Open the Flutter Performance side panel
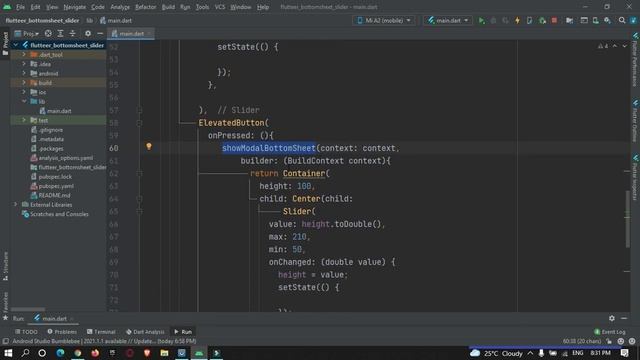Image resolution: width=640 pixels, height=360 pixels. pos(635,59)
